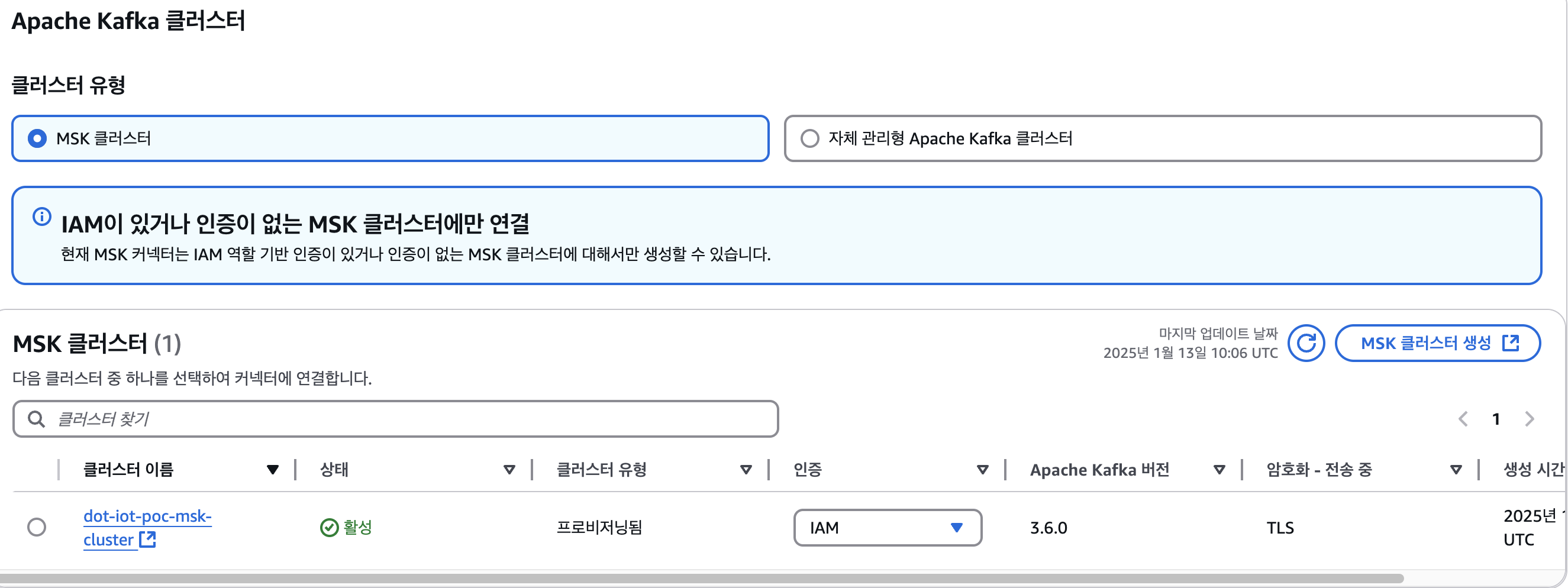Image resolution: width=1568 pixels, height=588 pixels.
Task: Open the dot-iot-poc-msk-cluster link
Action: [147, 528]
